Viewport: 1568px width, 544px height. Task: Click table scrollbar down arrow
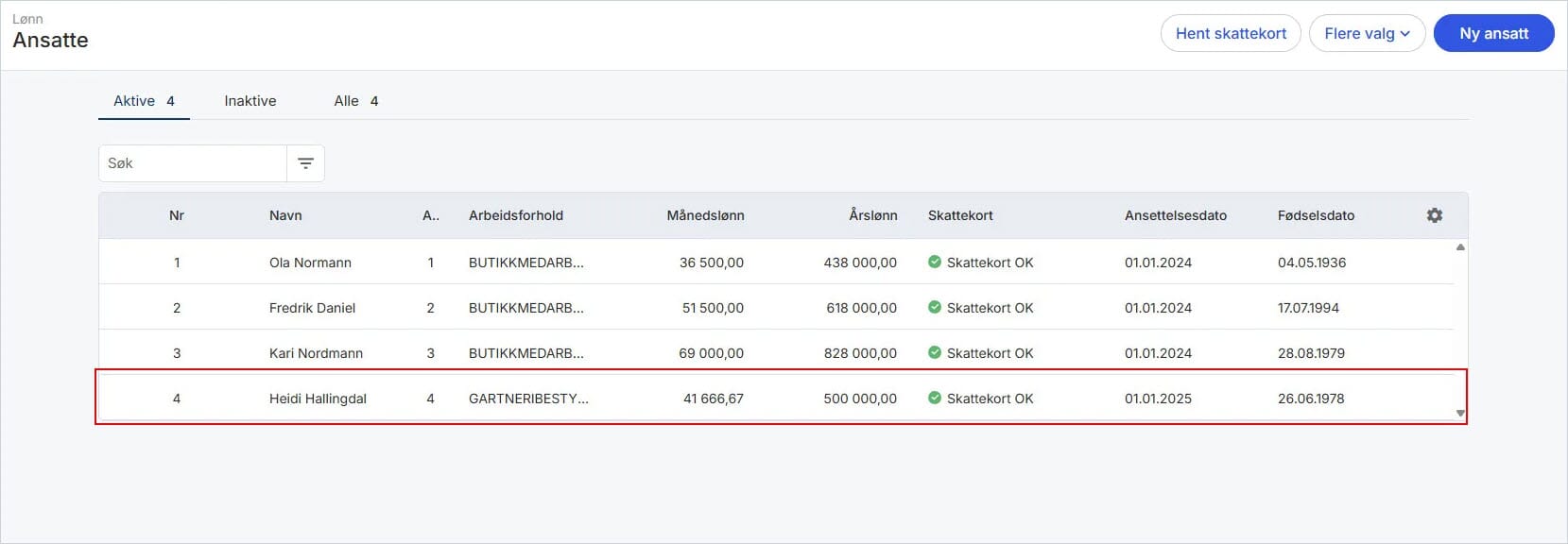1460,413
